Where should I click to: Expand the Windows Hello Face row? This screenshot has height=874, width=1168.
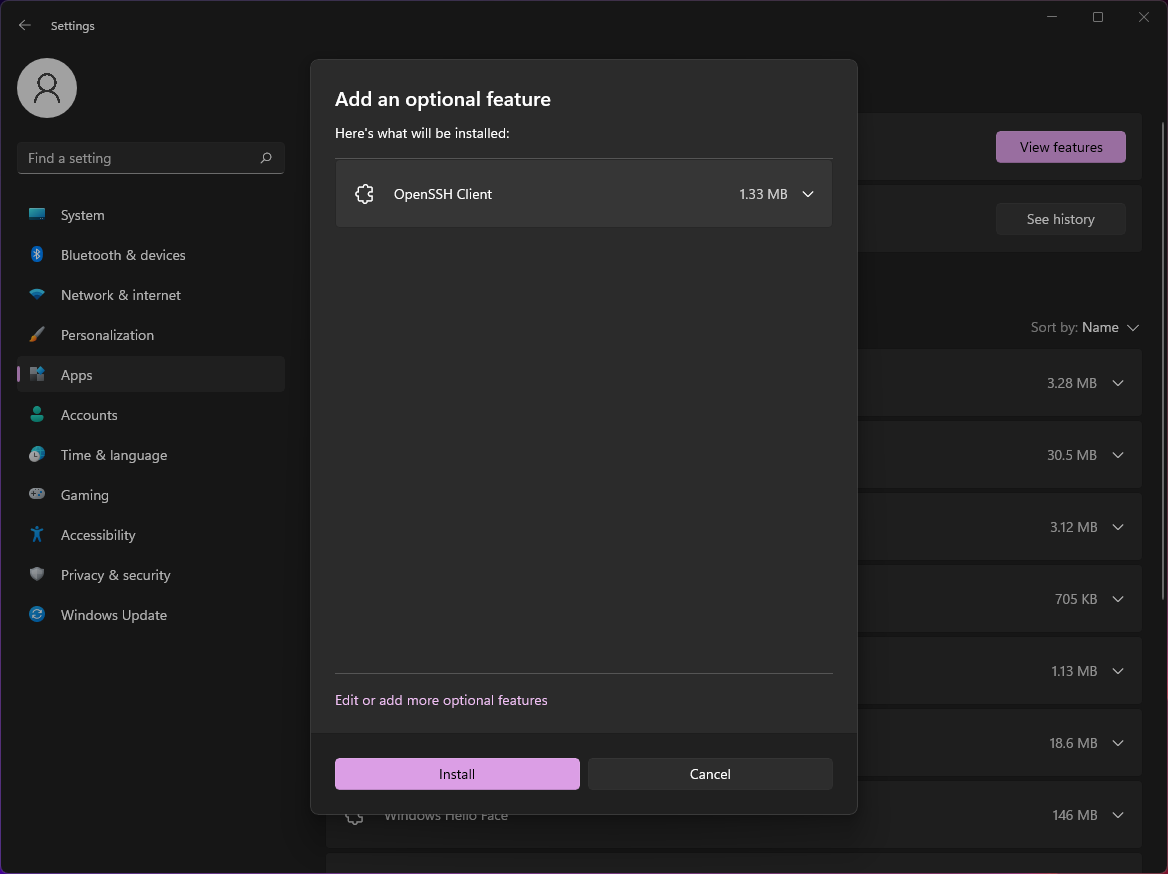1118,815
